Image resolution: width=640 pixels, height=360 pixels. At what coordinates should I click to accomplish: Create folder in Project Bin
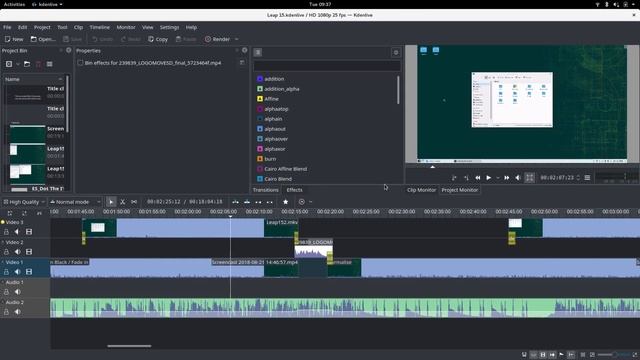pos(27,64)
